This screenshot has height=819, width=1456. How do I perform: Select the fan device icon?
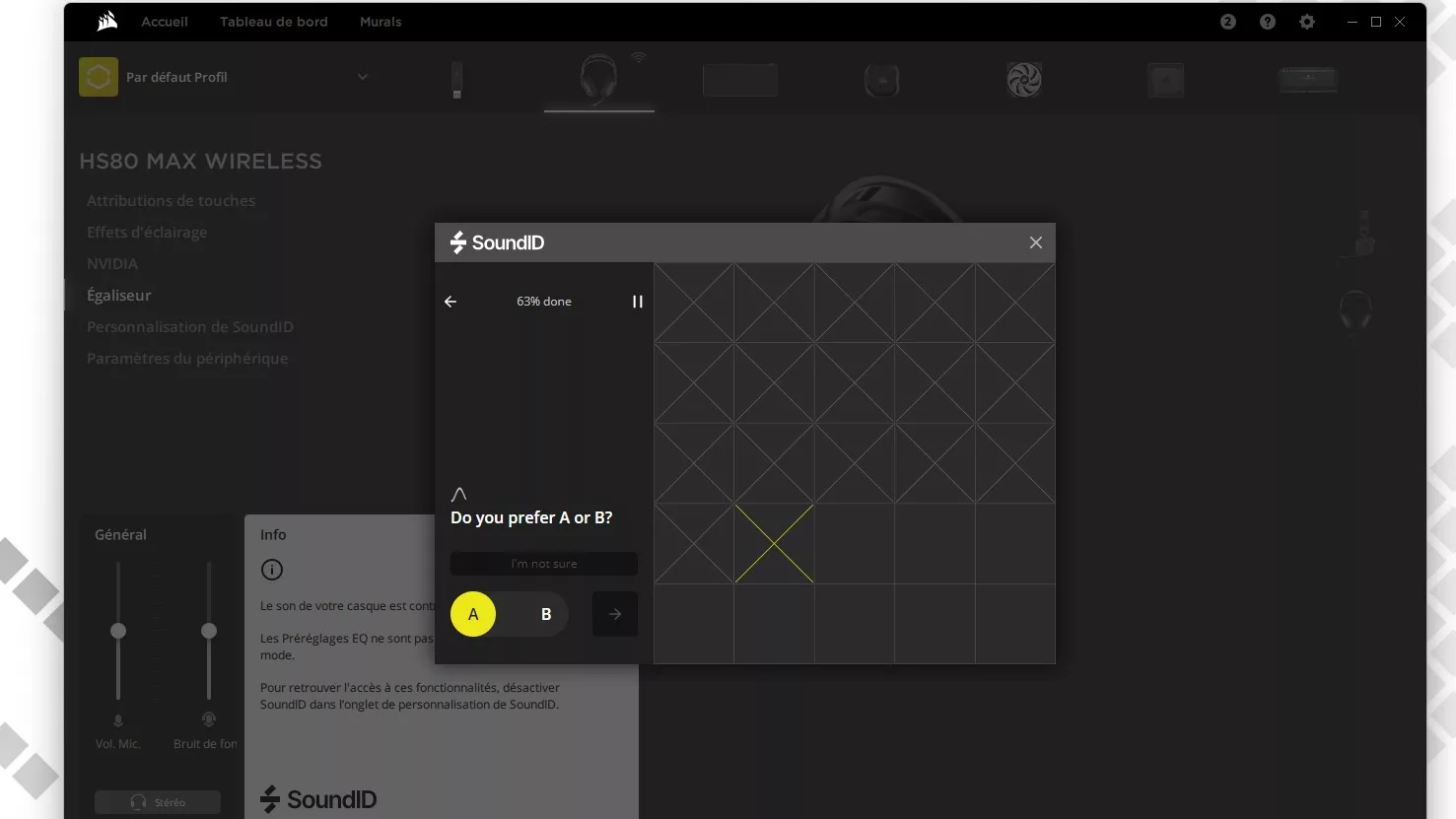1024,80
